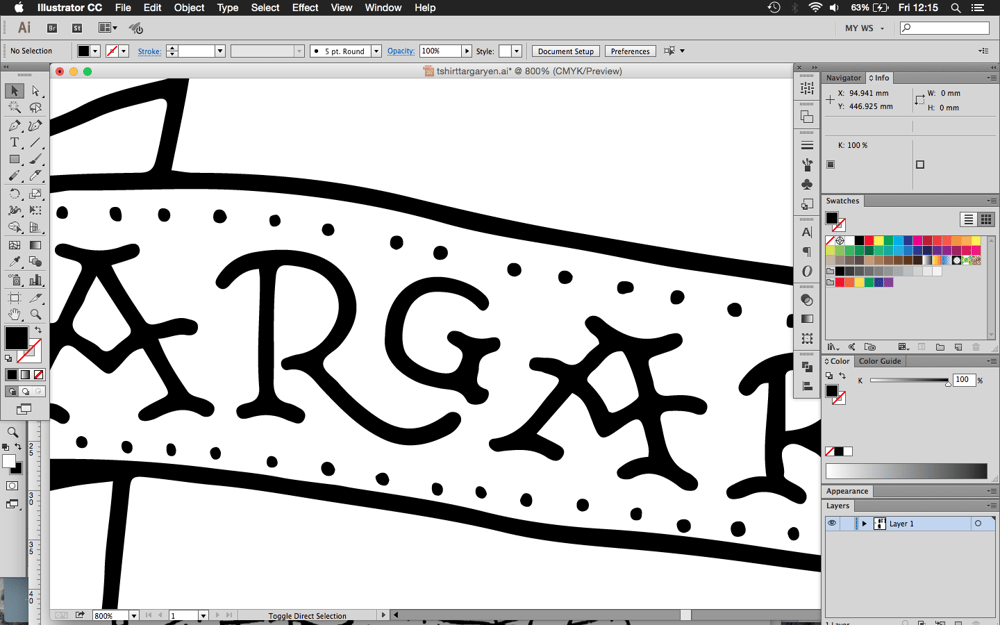Swap fill and stroke colors
Image resolution: width=1000 pixels, height=625 pixels.
coord(38,330)
